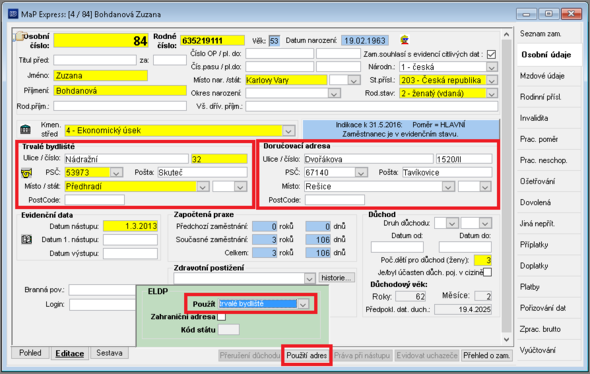This screenshot has width=590, height=374.
Task: Open the Prac. poměr section
Action: (539, 139)
